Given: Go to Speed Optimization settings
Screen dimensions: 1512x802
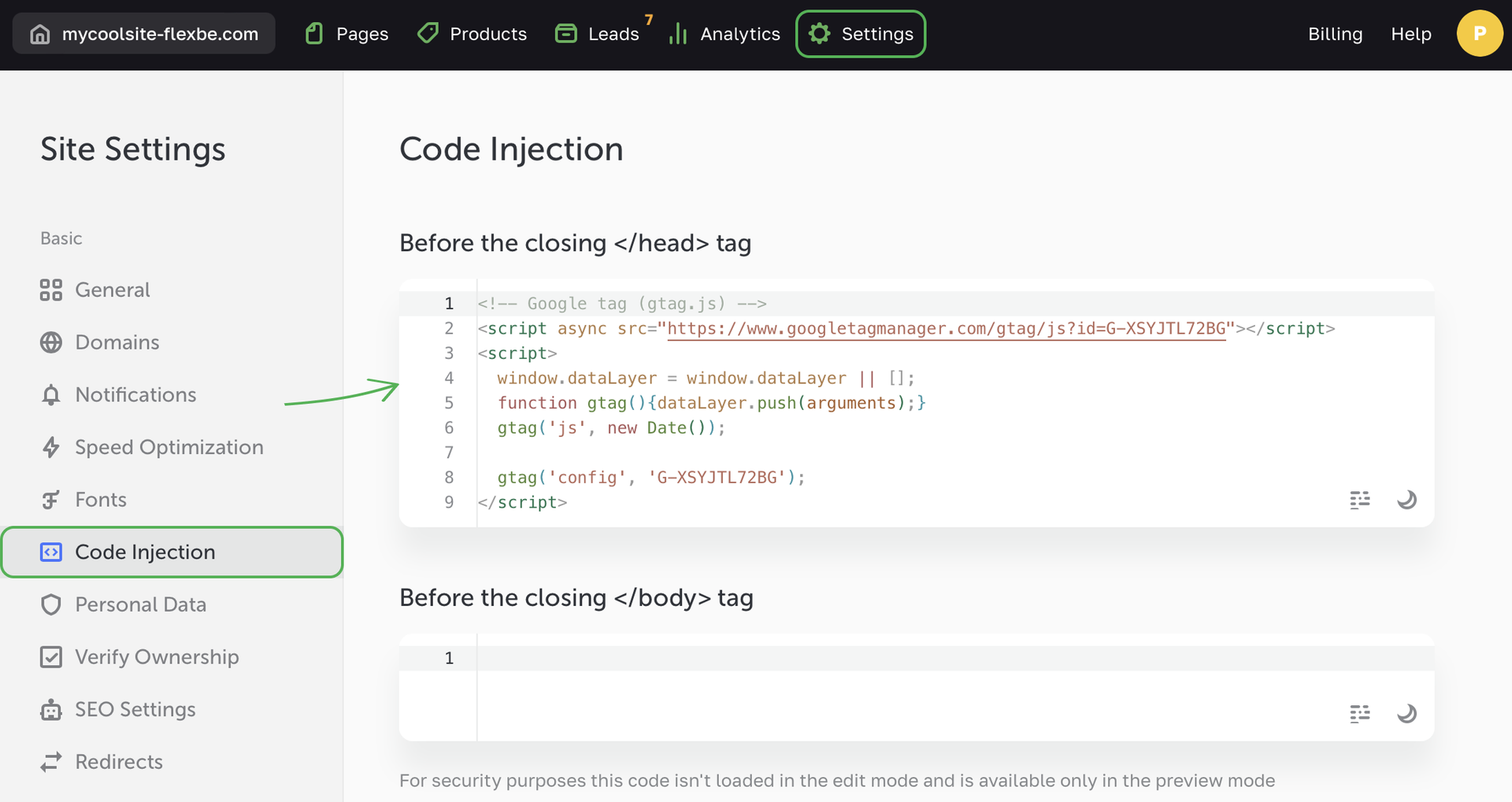Looking at the screenshot, I should [x=169, y=448].
